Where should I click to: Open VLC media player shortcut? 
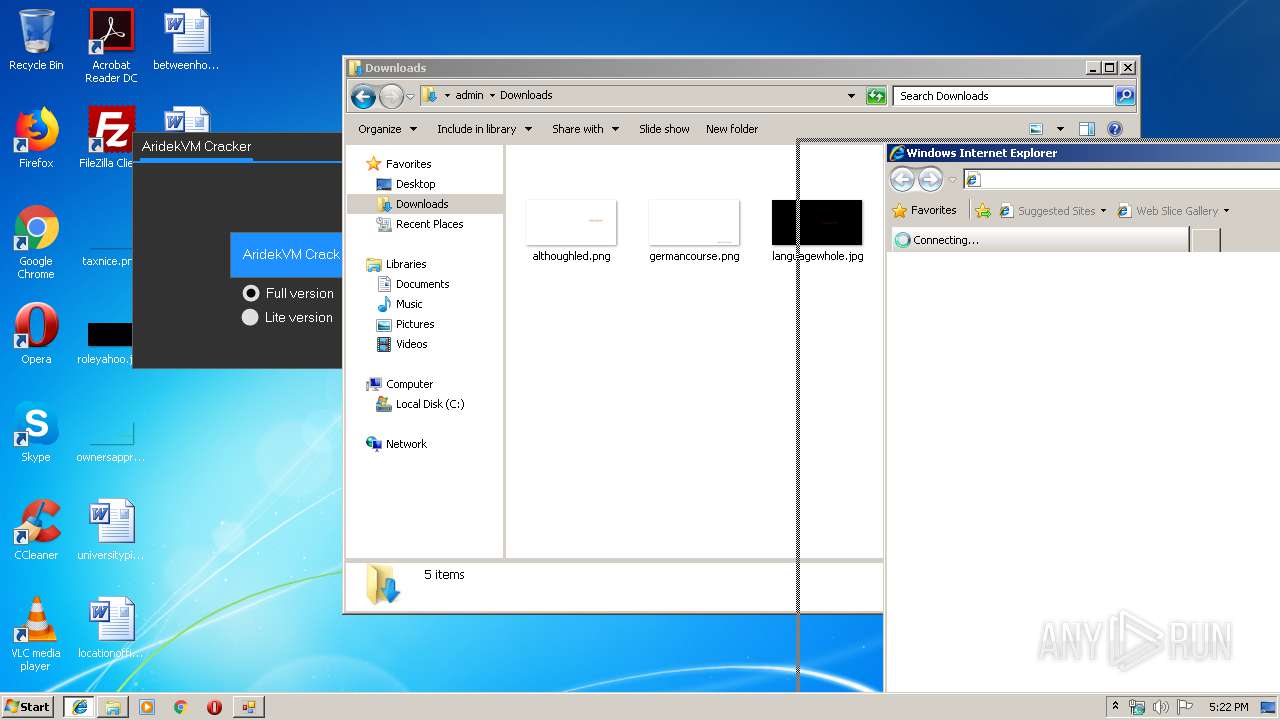[36, 634]
